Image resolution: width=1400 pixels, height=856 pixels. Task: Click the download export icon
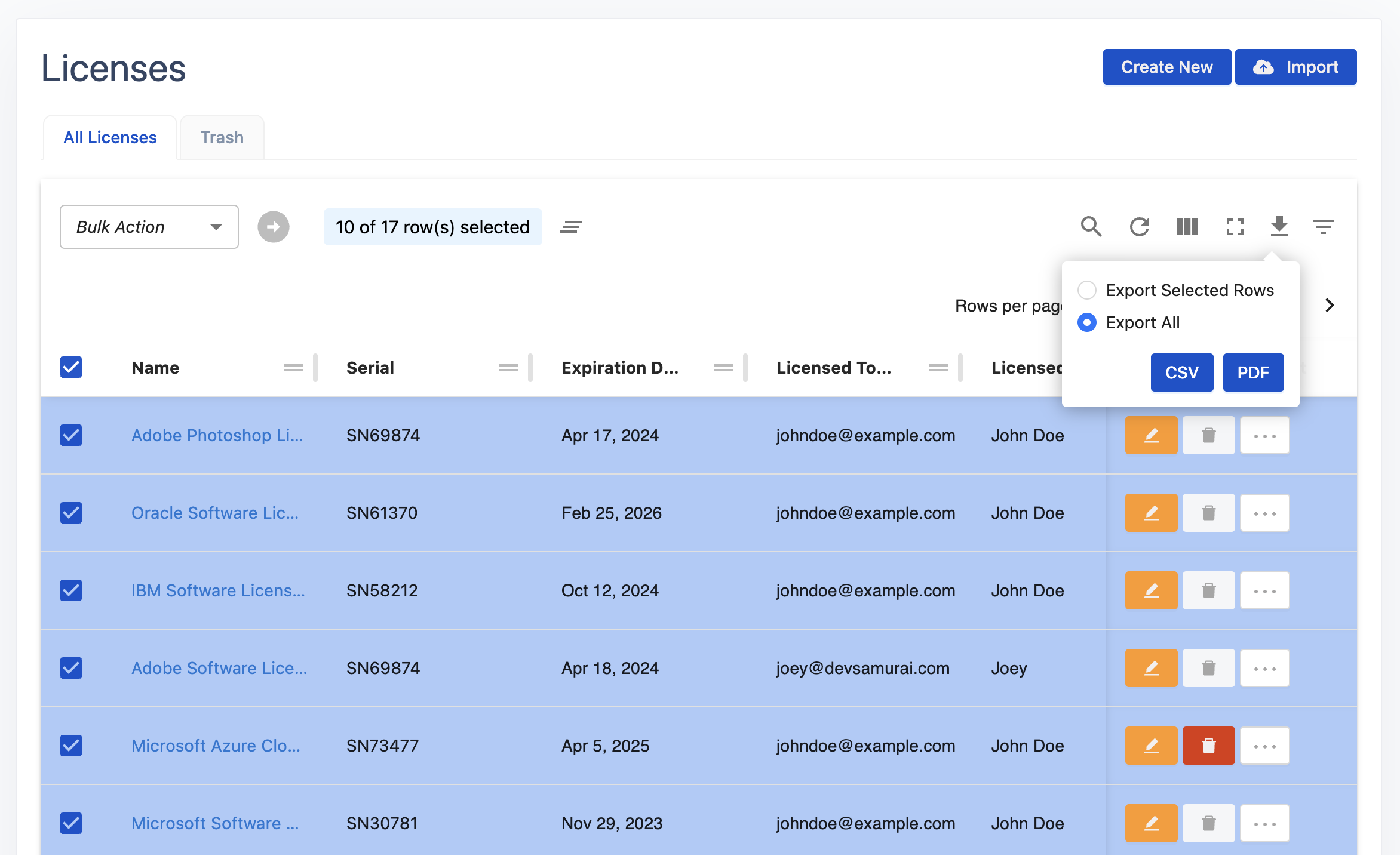pyautogui.click(x=1279, y=227)
